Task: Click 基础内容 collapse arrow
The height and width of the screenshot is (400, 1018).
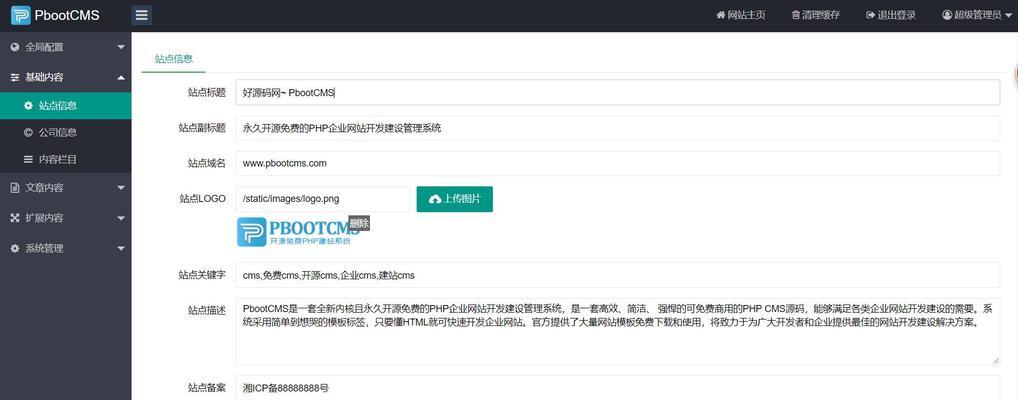Action: (121, 77)
